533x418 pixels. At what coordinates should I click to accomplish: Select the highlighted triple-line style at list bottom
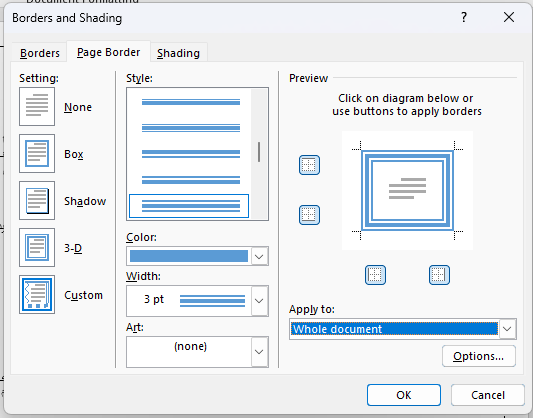[x=189, y=206]
